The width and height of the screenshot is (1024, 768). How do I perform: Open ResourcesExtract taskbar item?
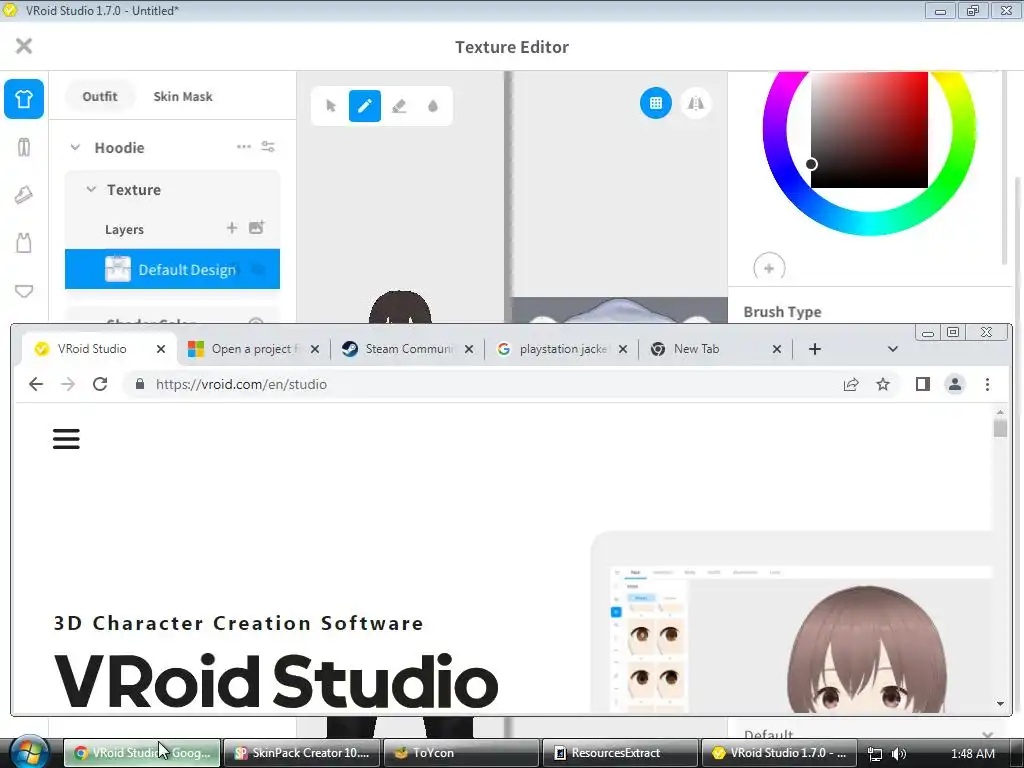(620, 753)
